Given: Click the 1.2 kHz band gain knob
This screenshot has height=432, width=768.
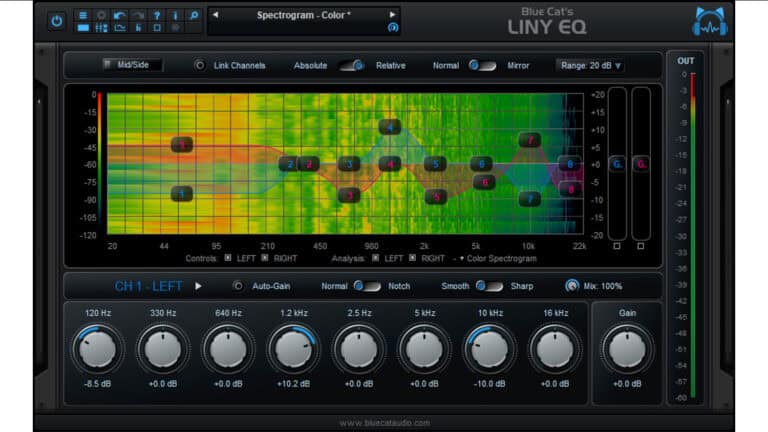Looking at the screenshot, I should tap(293, 350).
